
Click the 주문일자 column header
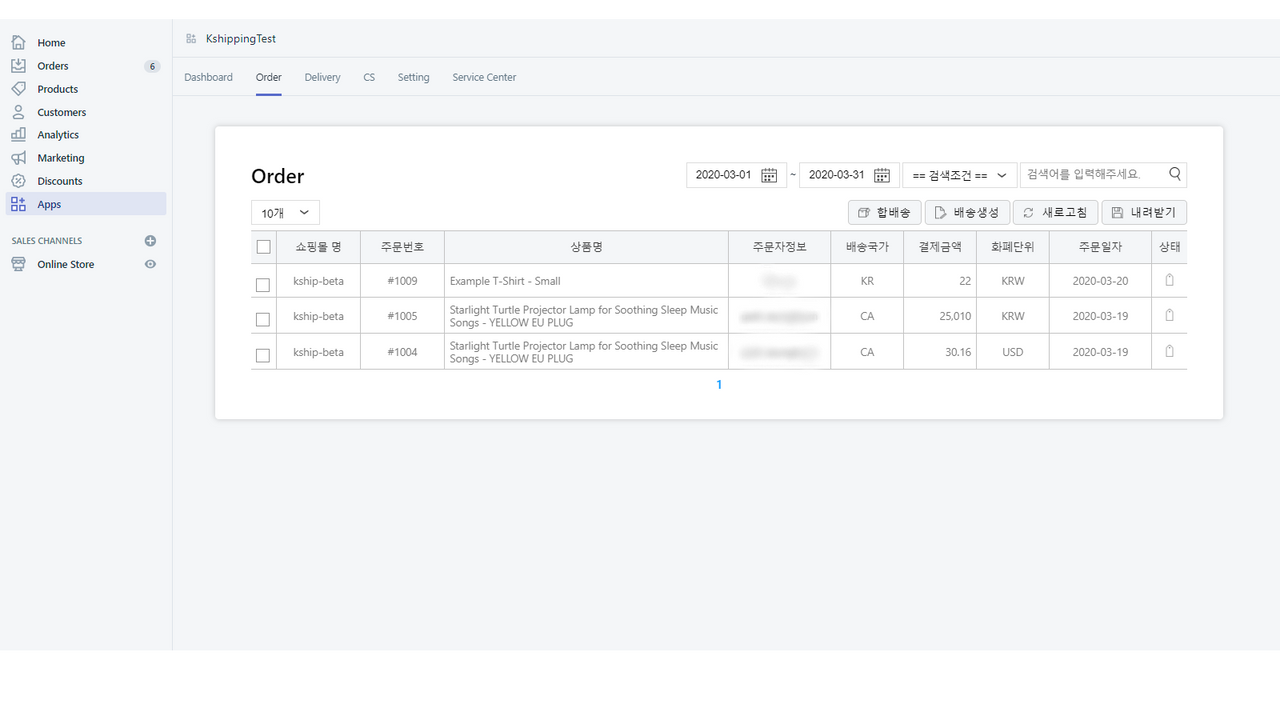(x=1100, y=247)
